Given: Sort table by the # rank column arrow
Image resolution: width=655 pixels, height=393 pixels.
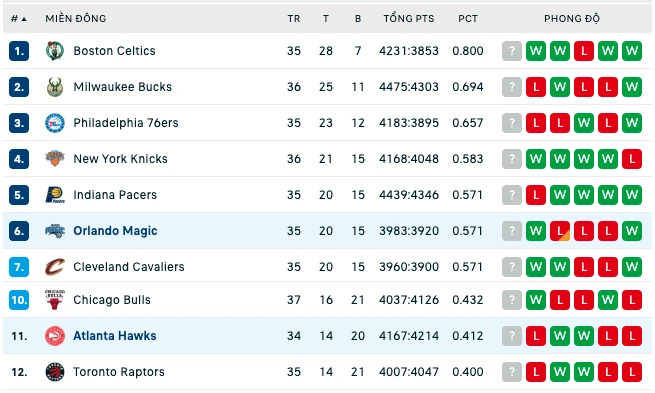Looking at the screenshot, I should [x=24, y=19].
